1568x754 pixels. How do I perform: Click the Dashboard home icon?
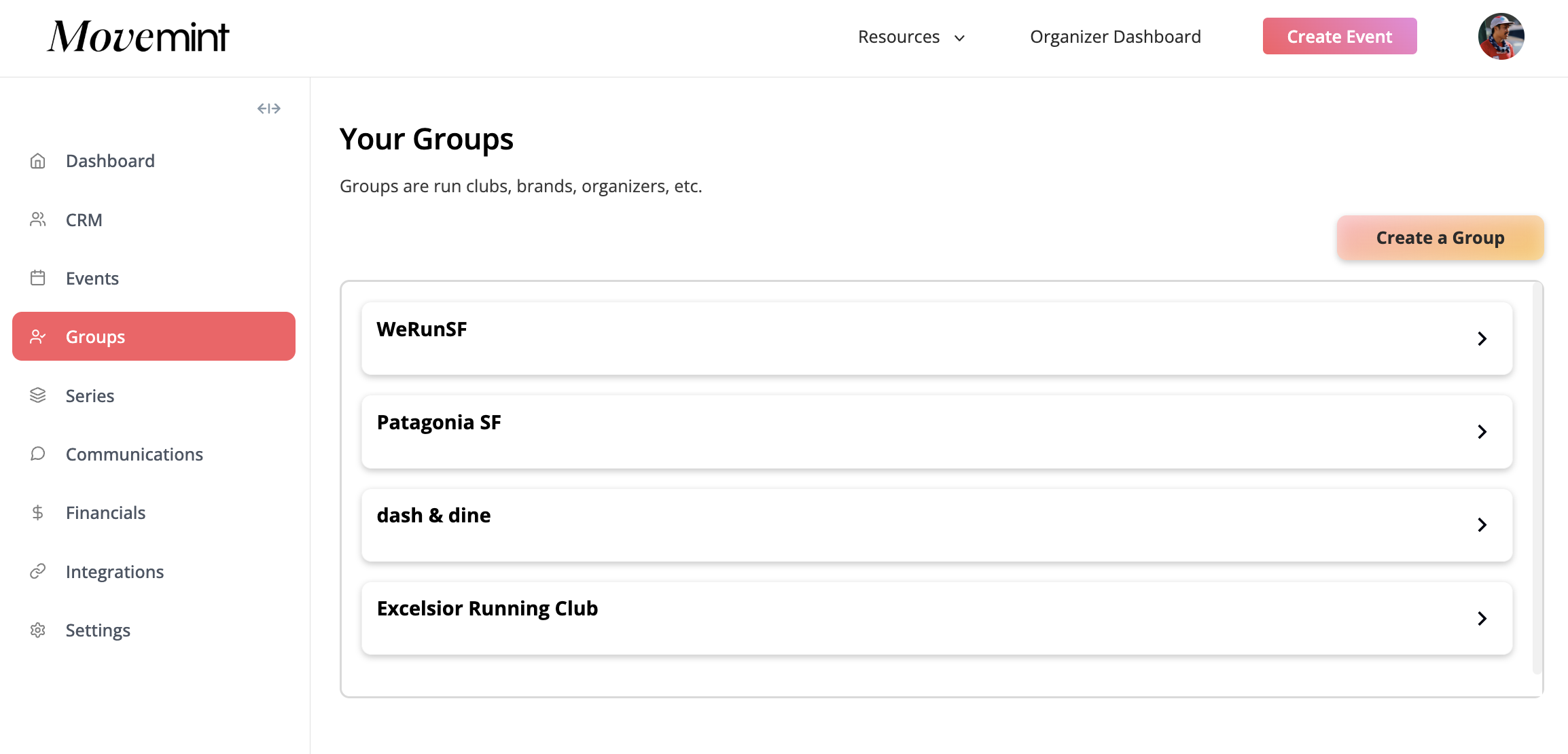pyautogui.click(x=38, y=161)
